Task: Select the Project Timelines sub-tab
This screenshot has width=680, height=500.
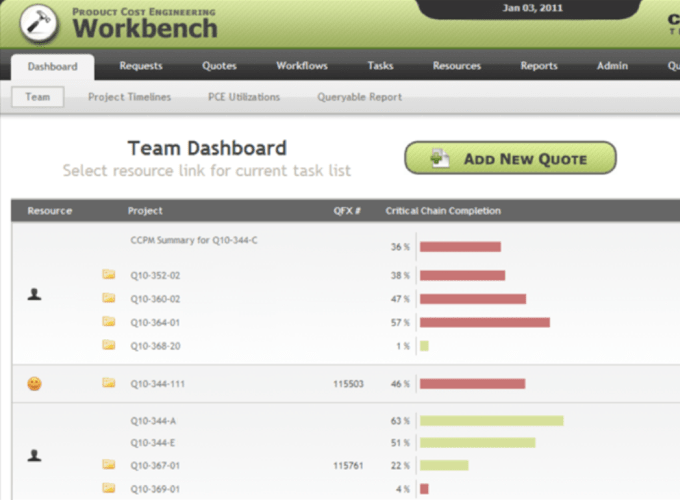Action: [x=129, y=97]
